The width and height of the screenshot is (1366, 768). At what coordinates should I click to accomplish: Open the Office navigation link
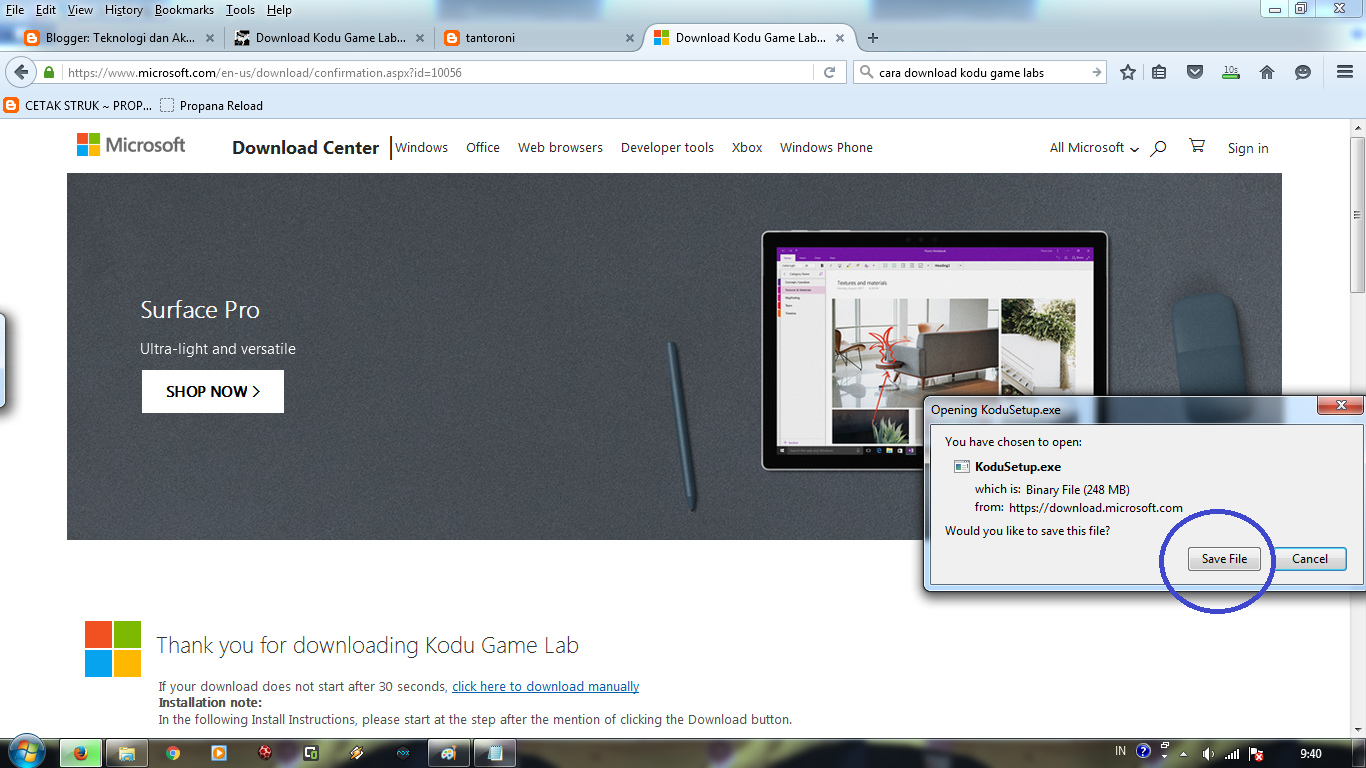(483, 147)
